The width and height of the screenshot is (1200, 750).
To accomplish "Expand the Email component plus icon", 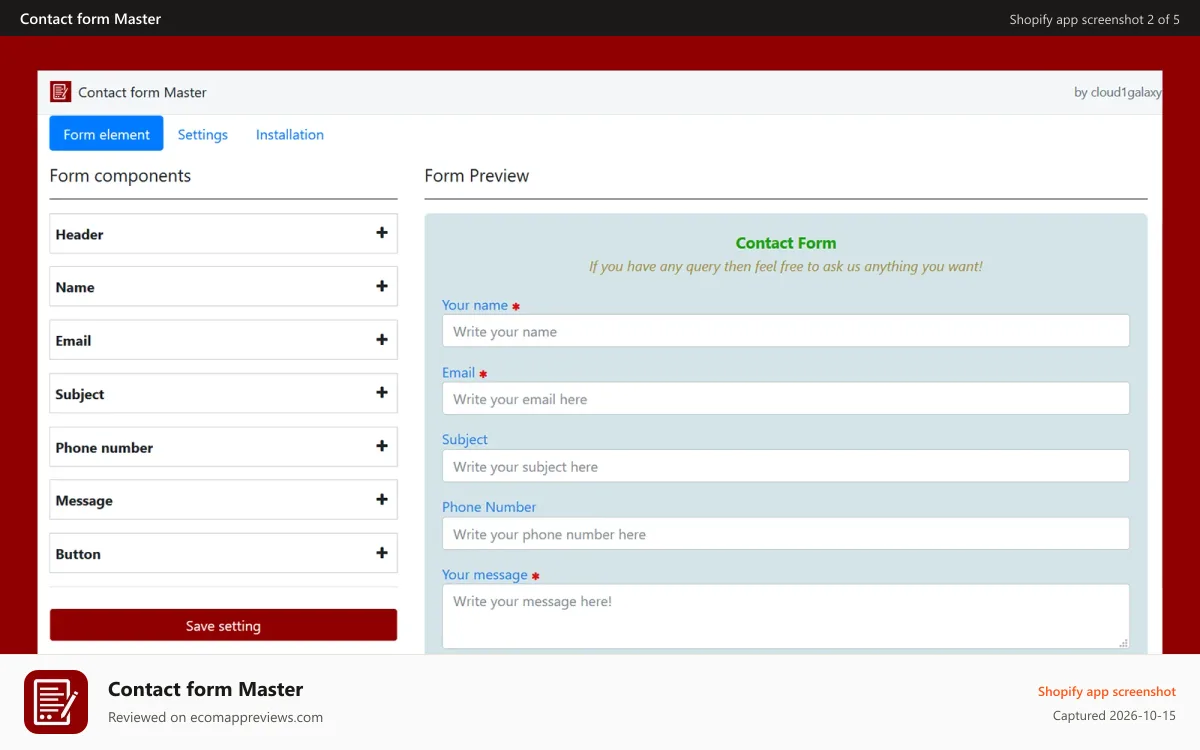I will pyautogui.click(x=381, y=340).
